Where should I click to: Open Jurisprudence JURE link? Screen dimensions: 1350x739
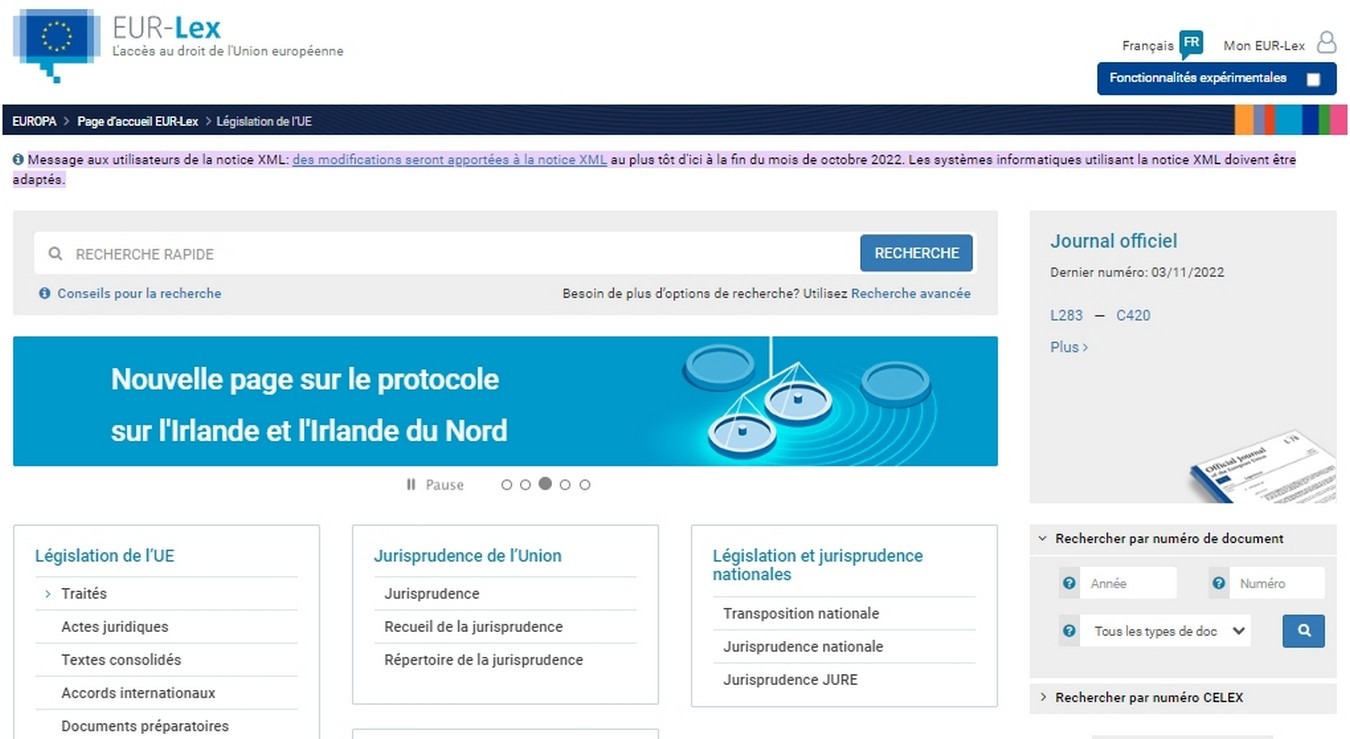[790, 680]
